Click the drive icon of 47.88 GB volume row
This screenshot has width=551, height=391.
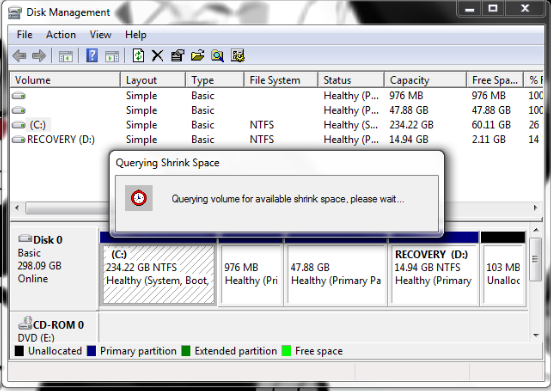point(19,110)
